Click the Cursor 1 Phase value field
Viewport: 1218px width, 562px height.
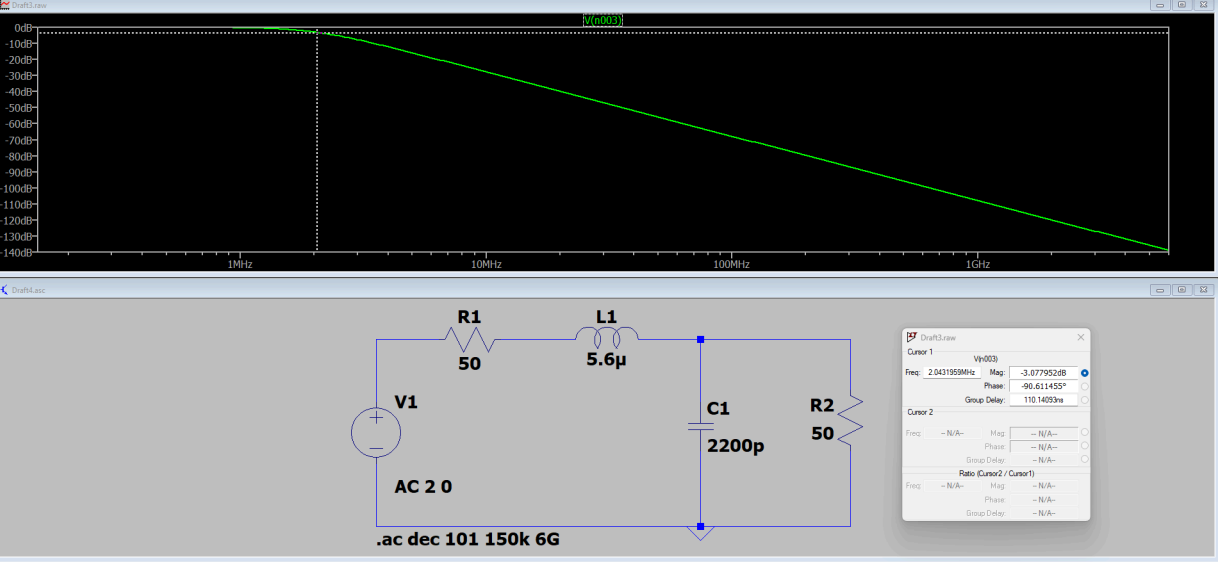[x=1043, y=386]
